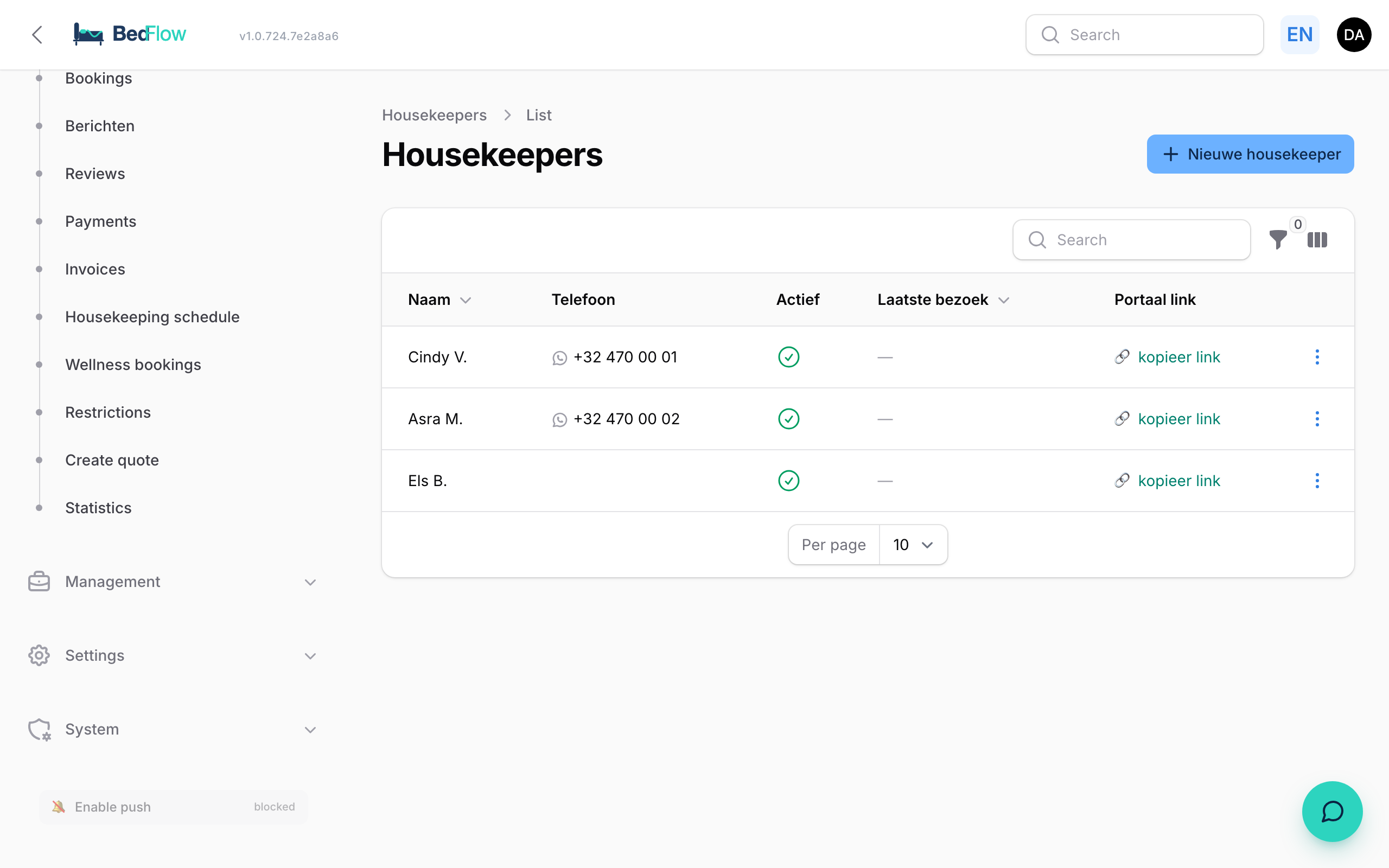The image size is (1389, 868).
Task: Click the active checkmark for Els B.
Action: pyautogui.click(x=788, y=481)
